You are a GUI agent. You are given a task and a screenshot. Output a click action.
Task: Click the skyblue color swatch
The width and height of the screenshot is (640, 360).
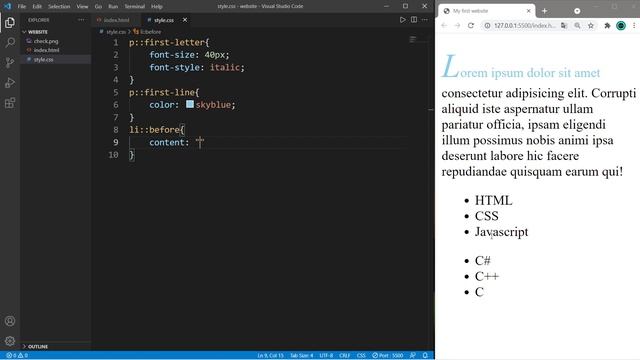[190, 104]
